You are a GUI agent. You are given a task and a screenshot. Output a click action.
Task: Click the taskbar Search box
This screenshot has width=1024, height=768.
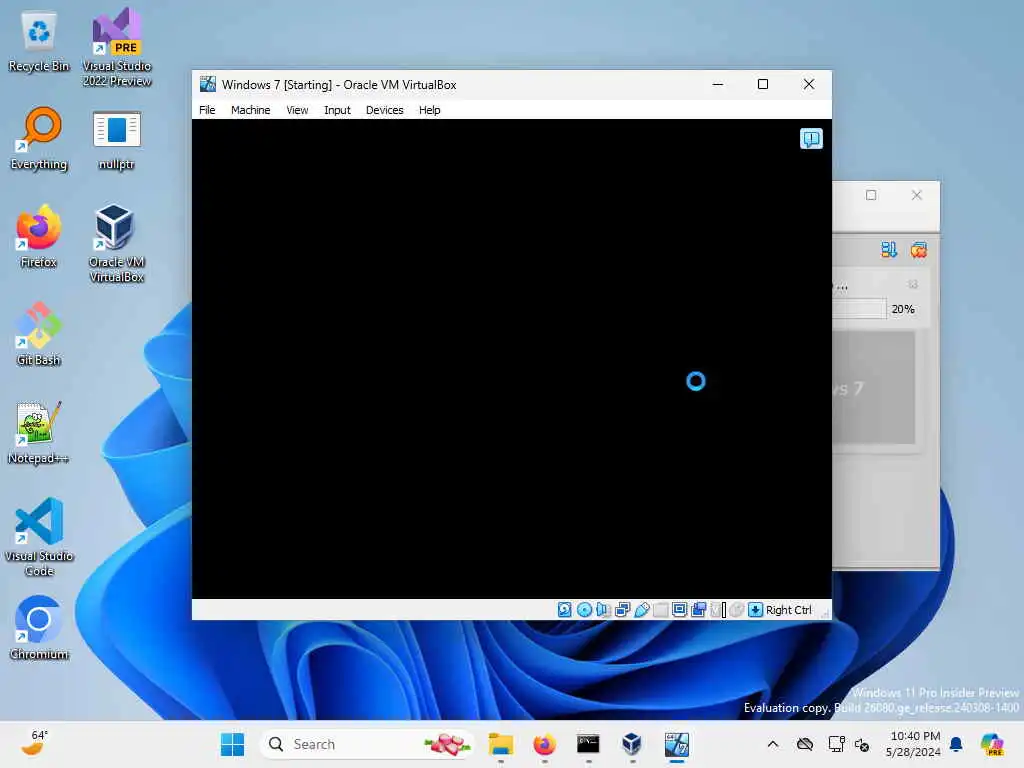367,744
